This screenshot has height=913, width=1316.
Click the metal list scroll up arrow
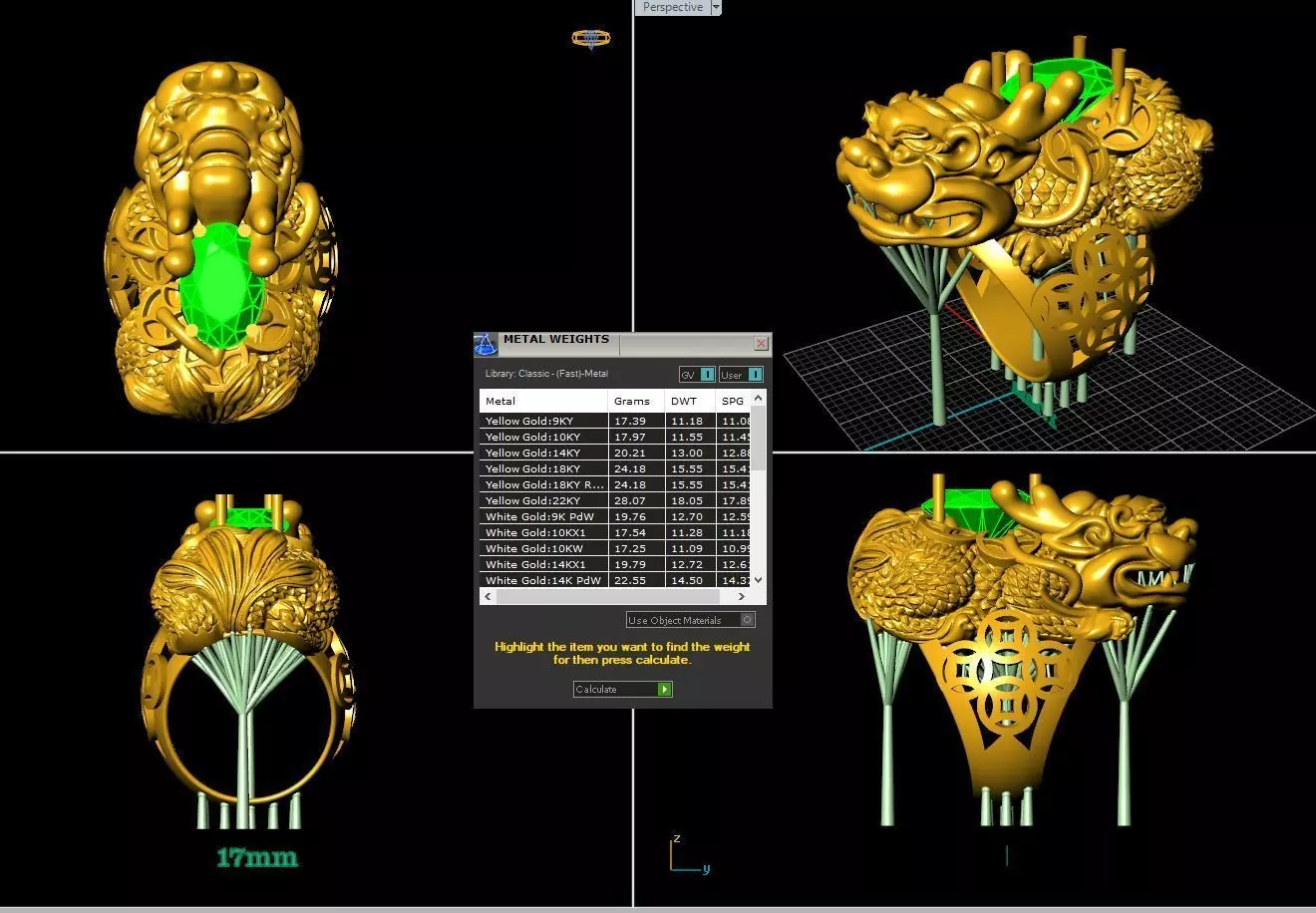(x=758, y=398)
